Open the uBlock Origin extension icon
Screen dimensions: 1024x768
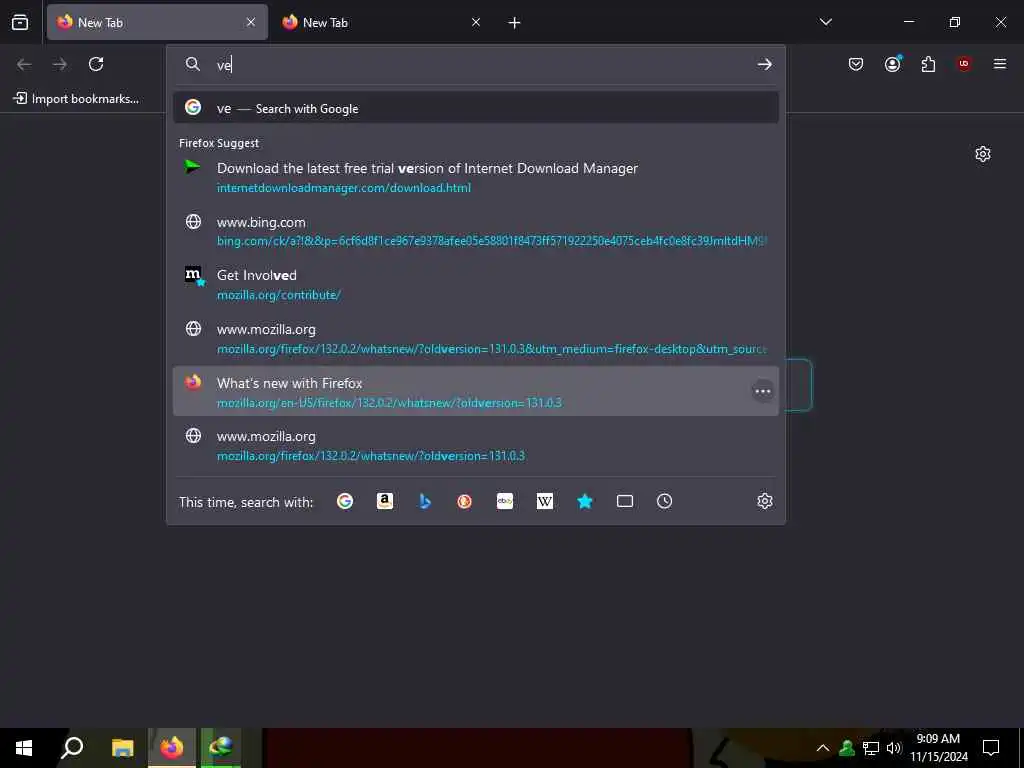[964, 64]
